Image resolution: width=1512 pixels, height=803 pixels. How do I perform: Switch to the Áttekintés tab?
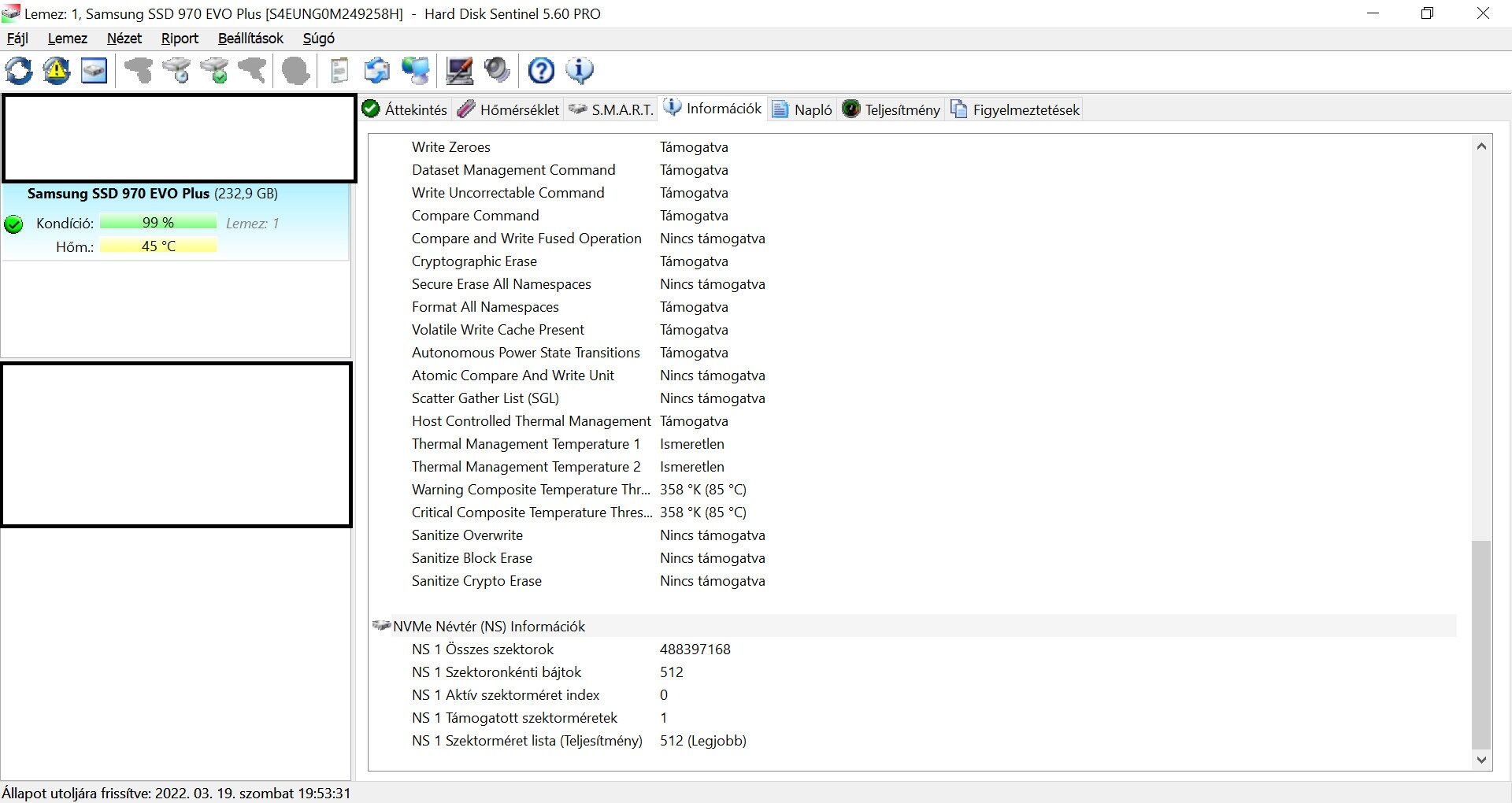pyautogui.click(x=406, y=109)
